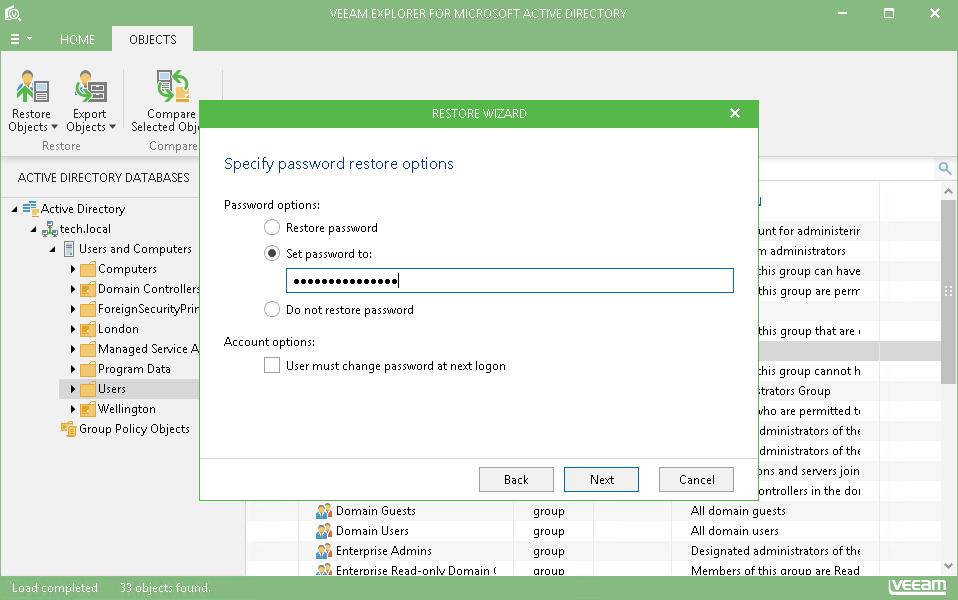Image resolution: width=958 pixels, height=600 pixels.
Task: Cancel the restore wizard
Action: [x=696, y=479]
